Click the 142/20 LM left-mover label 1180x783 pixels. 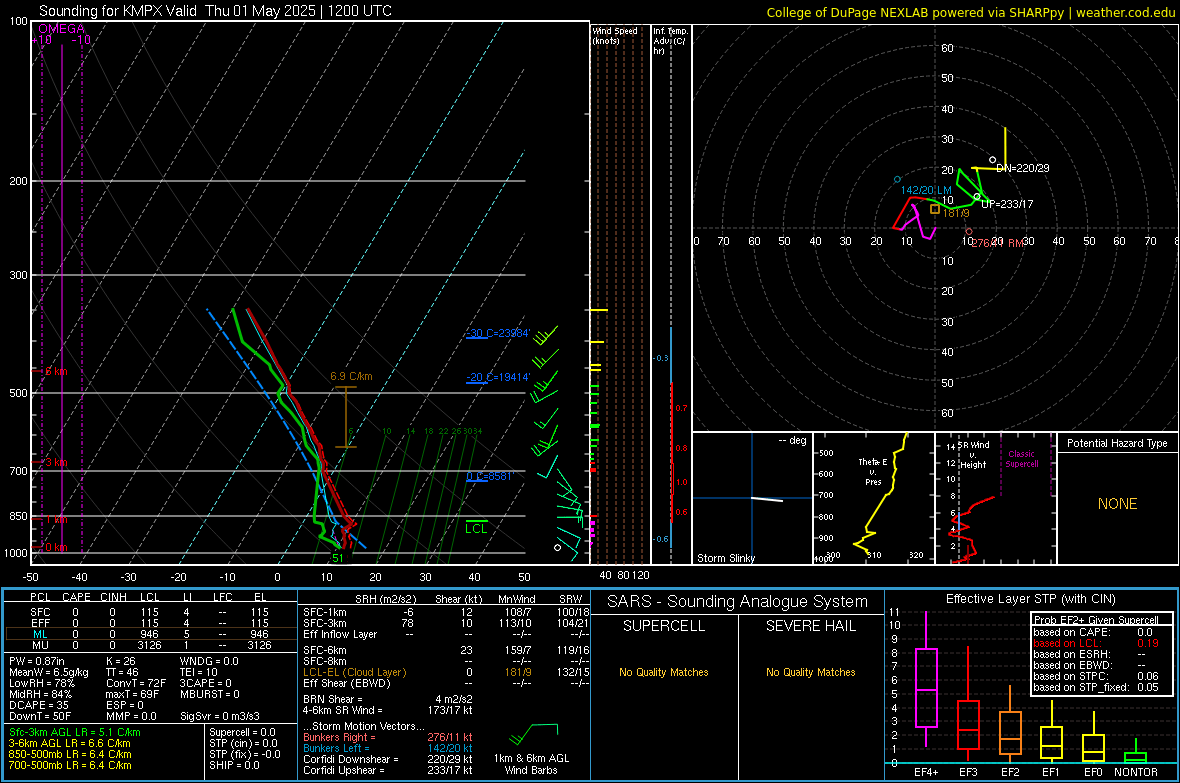926,190
